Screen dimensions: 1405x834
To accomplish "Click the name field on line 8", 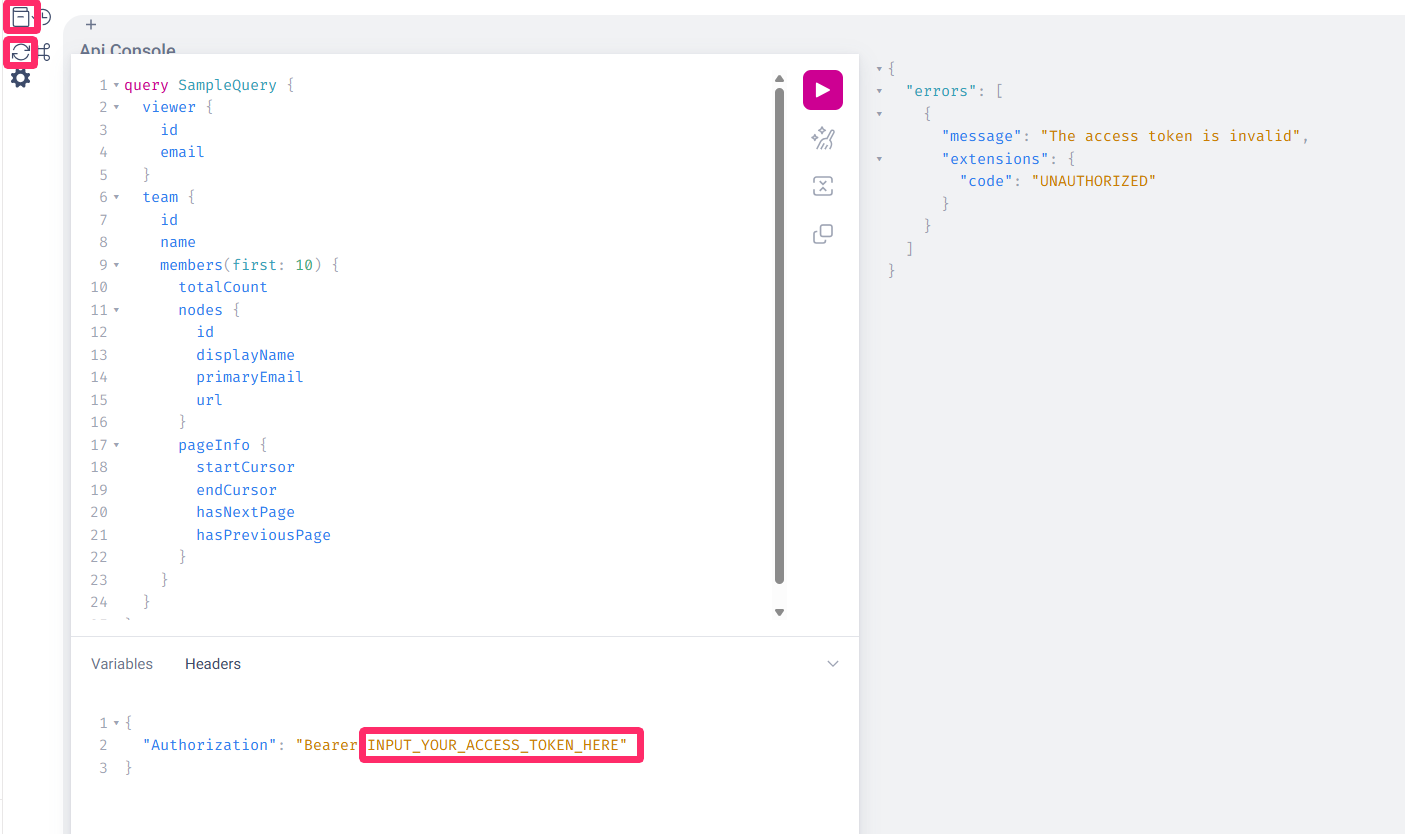I will [178, 242].
